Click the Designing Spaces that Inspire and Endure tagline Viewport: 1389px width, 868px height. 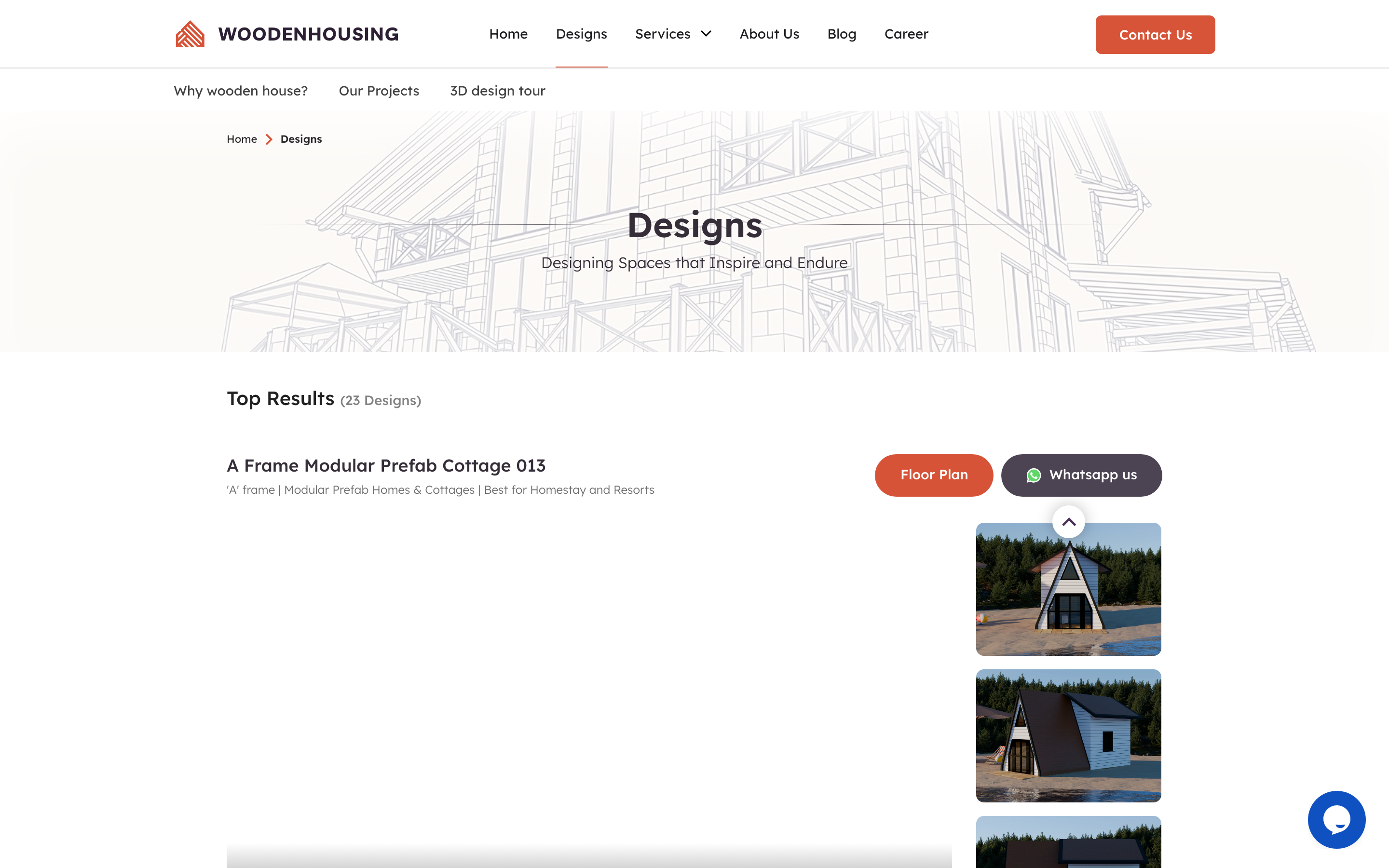click(x=694, y=263)
